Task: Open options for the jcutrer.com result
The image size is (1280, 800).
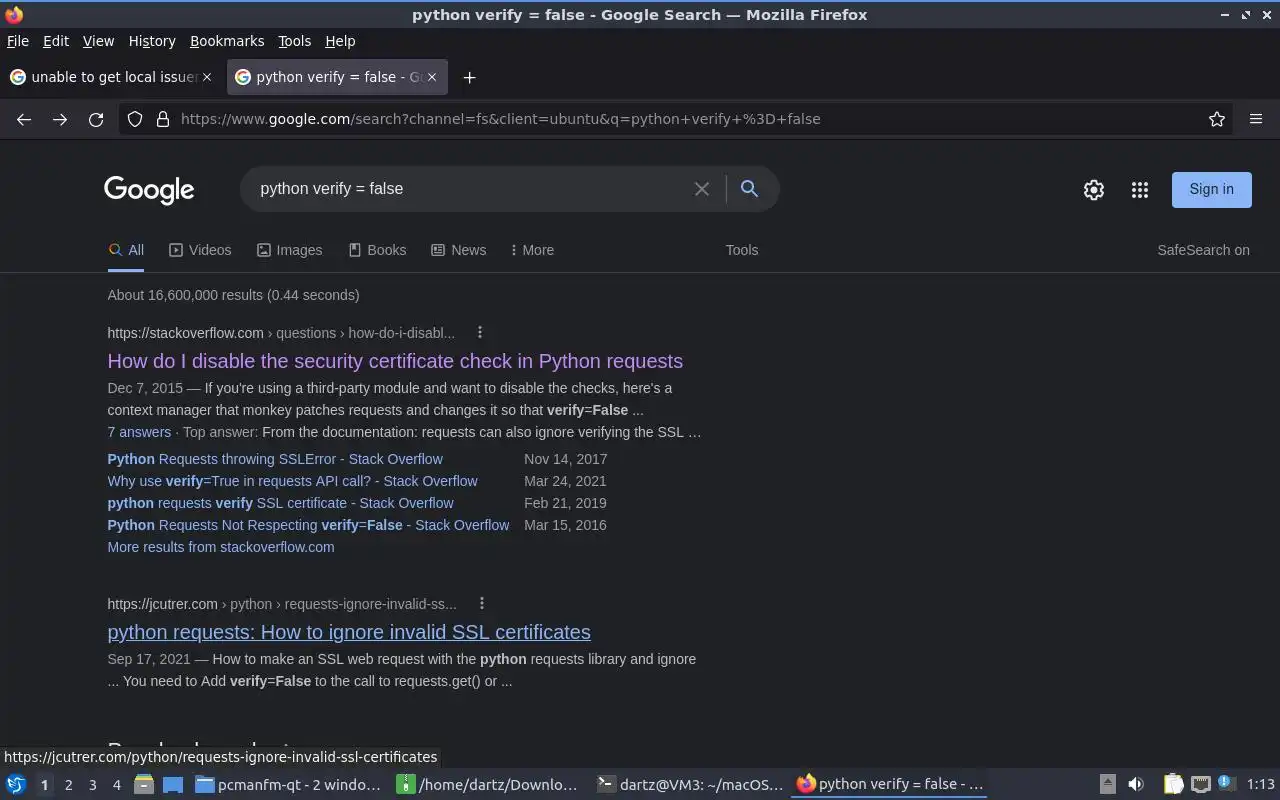Action: coord(482,603)
